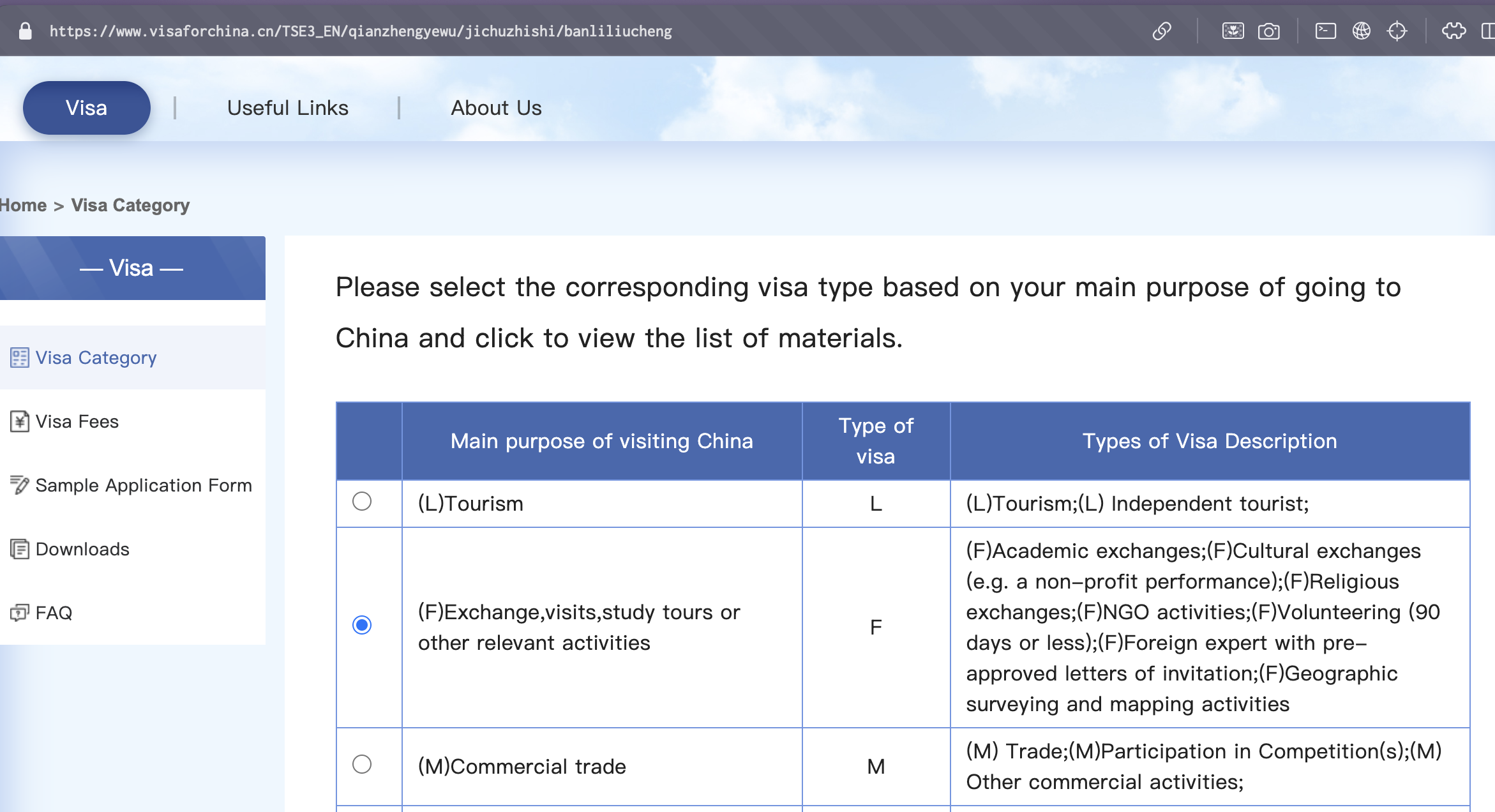This screenshot has width=1495, height=812.
Task: Go to Visa Fees page
Action: click(77, 421)
